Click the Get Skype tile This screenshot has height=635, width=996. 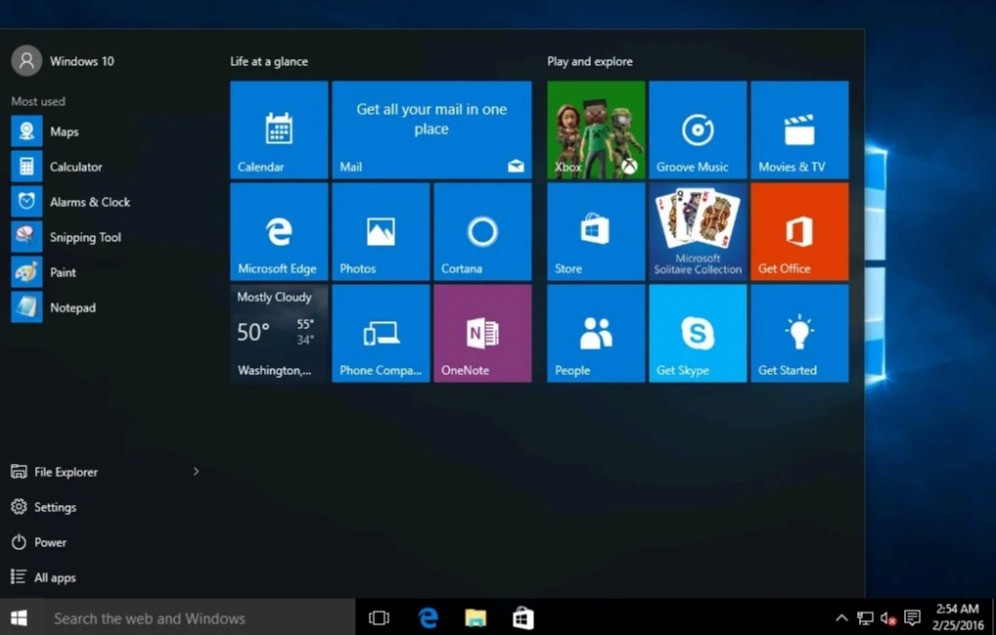click(x=697, y=333)
